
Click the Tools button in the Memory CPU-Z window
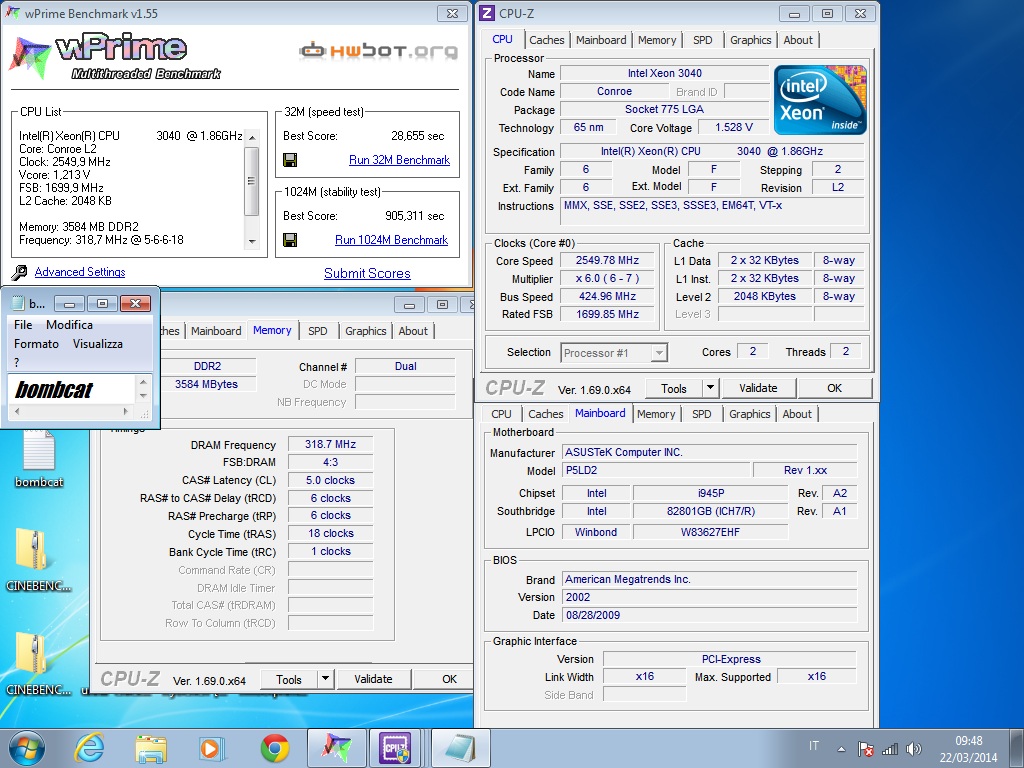pyautogui.click(x=289, y=679)
